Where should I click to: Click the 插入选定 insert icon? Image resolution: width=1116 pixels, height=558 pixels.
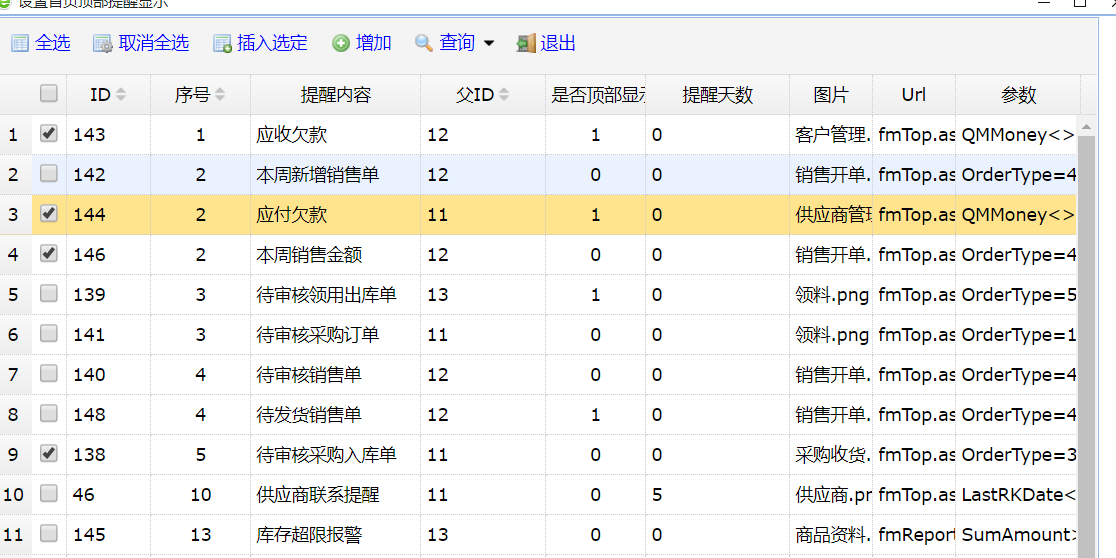point(222,43)
